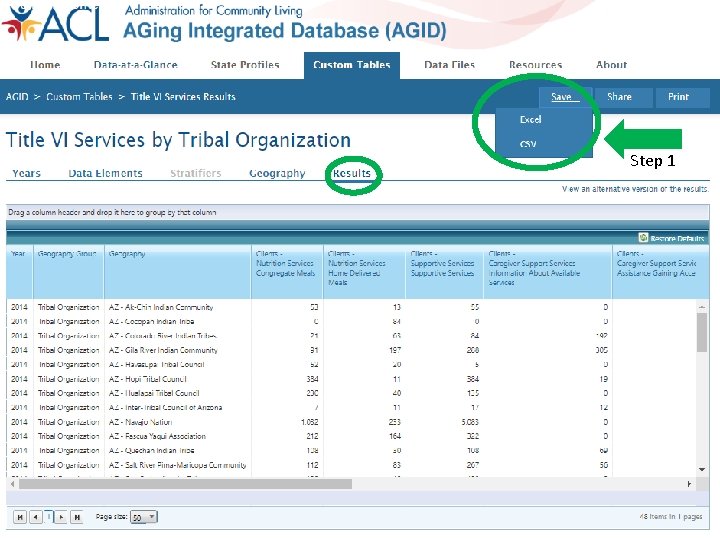Sort by Congregate Meals column header
Screen dimensions: 720x540
point(287,272)
